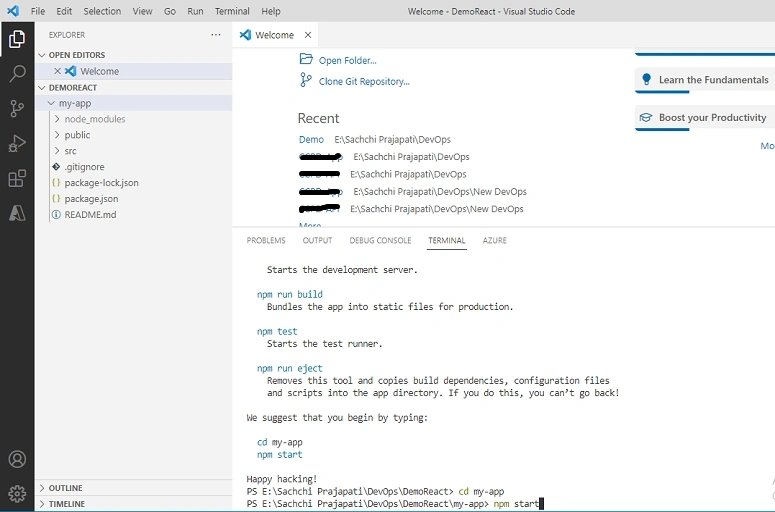
Task: Close the Welcome tab
Action: coord(308,35)
